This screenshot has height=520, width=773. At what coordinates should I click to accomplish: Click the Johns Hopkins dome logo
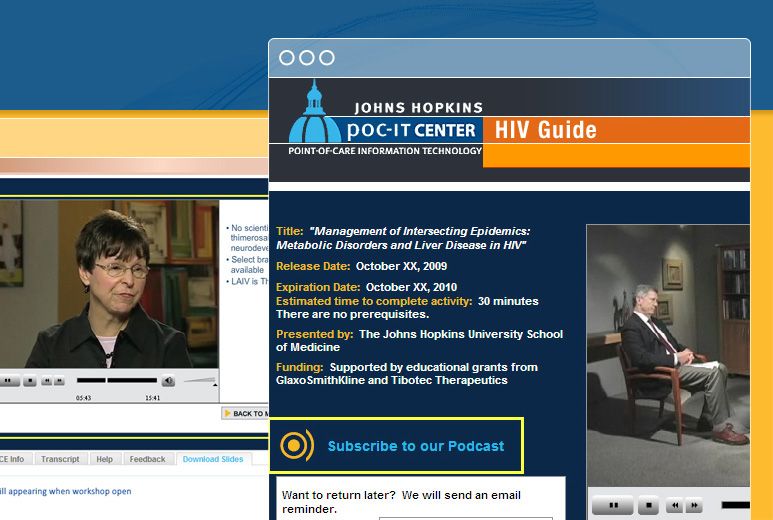click(315, 112)
